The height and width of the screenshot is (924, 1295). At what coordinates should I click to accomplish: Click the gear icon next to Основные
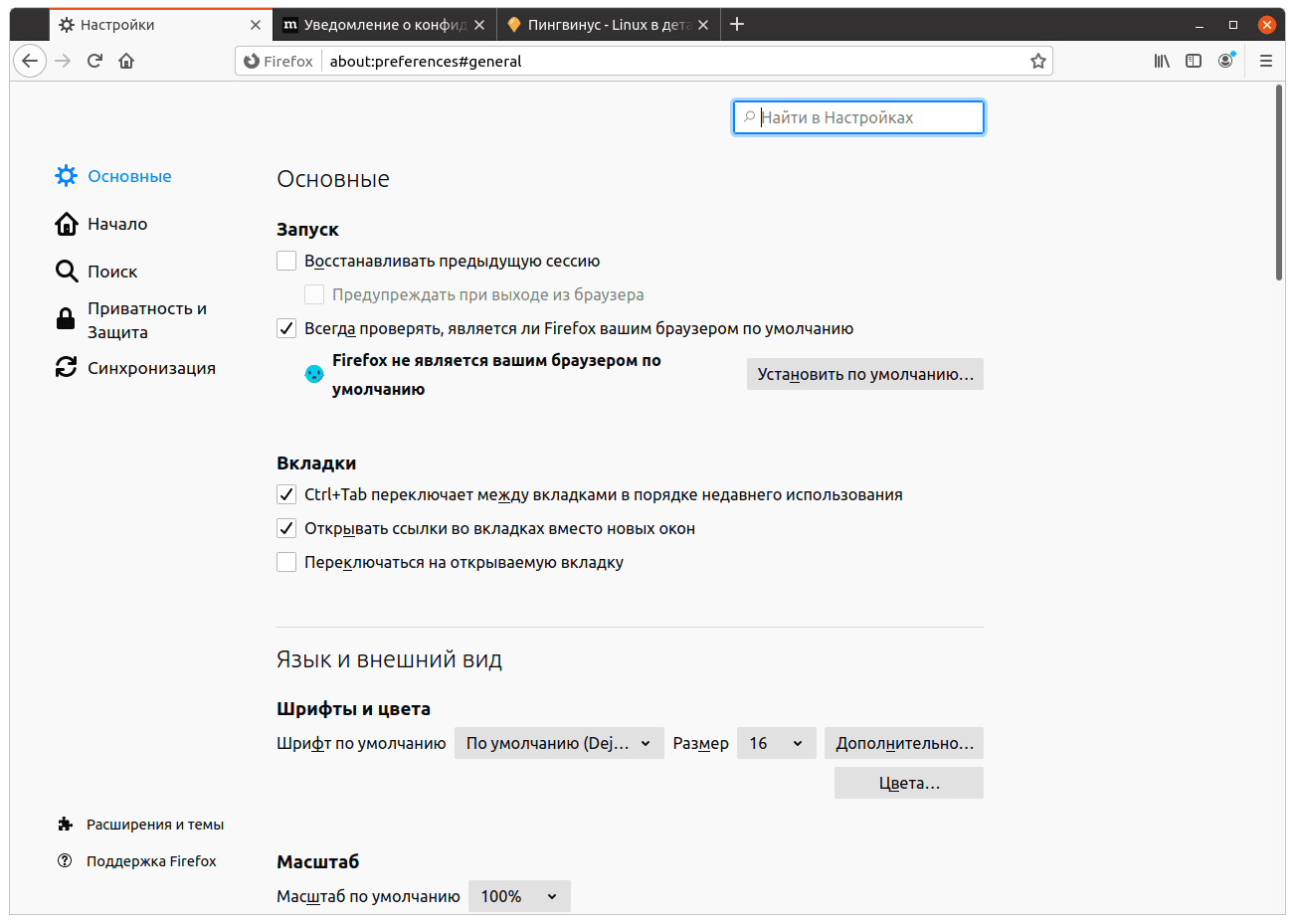[x=66, y=176]
